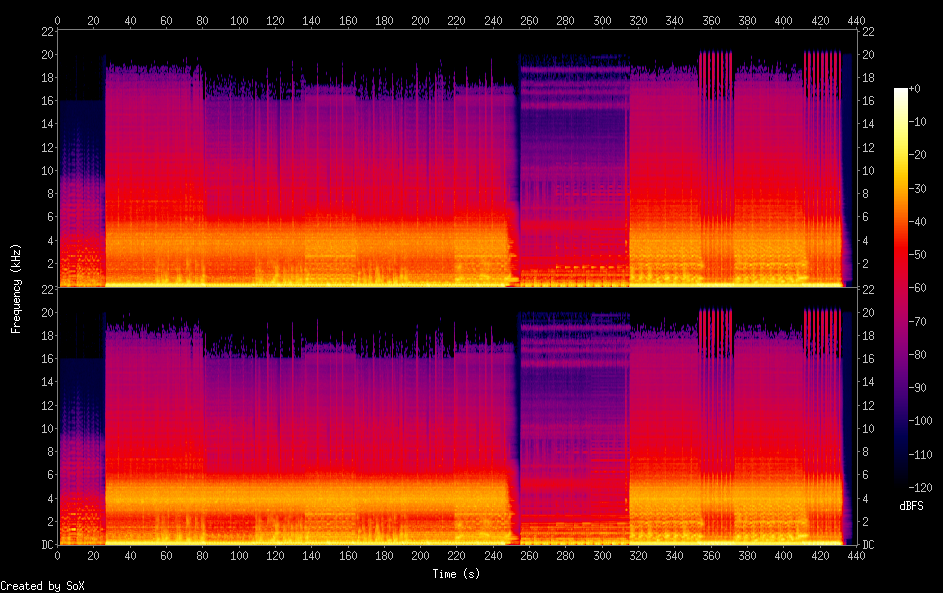
Task: Select the "-110" color scale label
Action: pos(921,454)
